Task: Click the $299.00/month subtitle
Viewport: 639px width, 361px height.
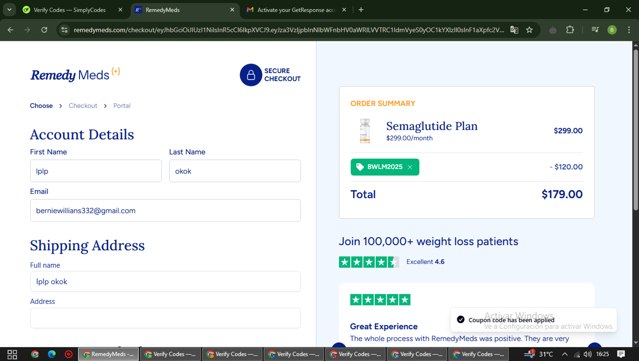Action: [x=410, y=138]
